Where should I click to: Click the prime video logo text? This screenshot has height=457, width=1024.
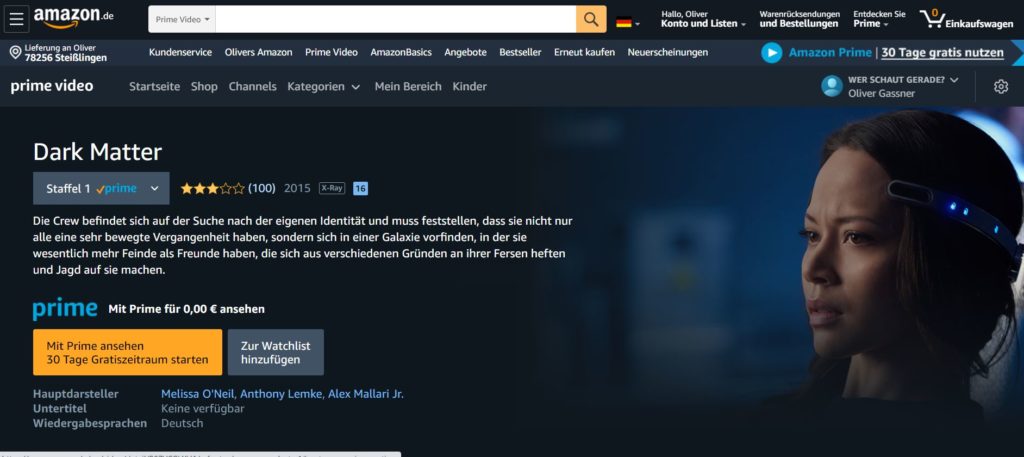point(52,86)
